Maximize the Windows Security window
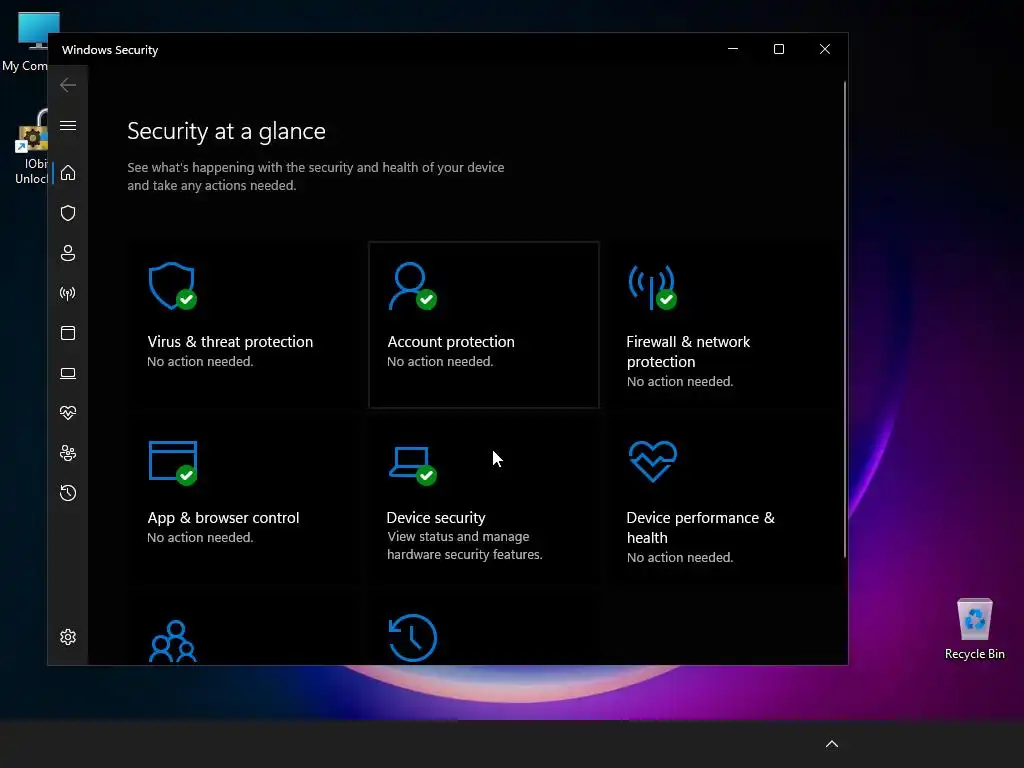1024x768 pixels. point(778,49)
